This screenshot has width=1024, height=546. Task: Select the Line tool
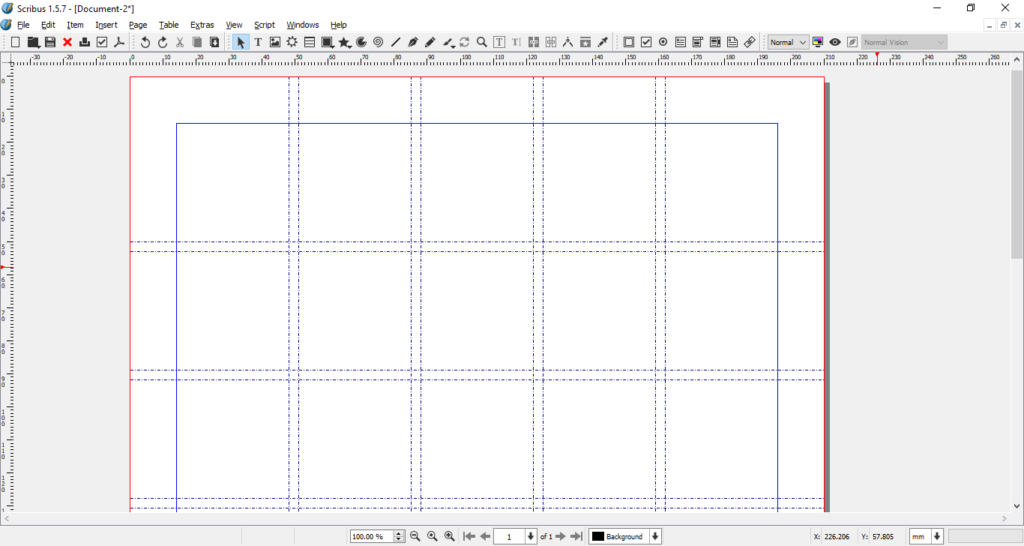396,42
